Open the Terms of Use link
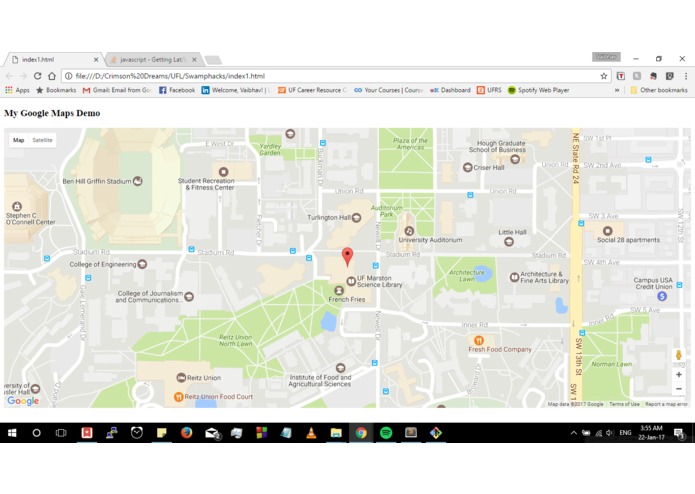This screenshot has width=695, height=494. click(x=624, y=404)
